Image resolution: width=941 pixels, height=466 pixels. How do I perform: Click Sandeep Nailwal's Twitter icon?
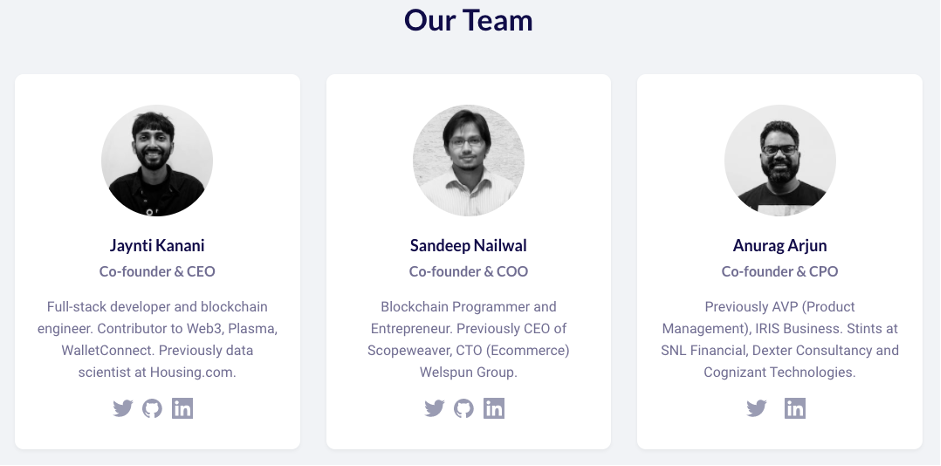tap(434, 408)
